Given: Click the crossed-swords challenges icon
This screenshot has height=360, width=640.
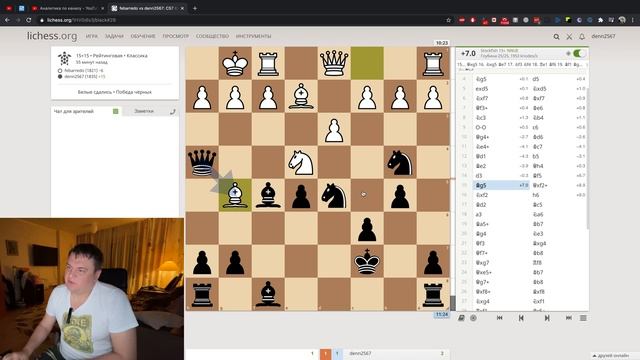Looking at the screenshot, I should (x=569, y=37).
